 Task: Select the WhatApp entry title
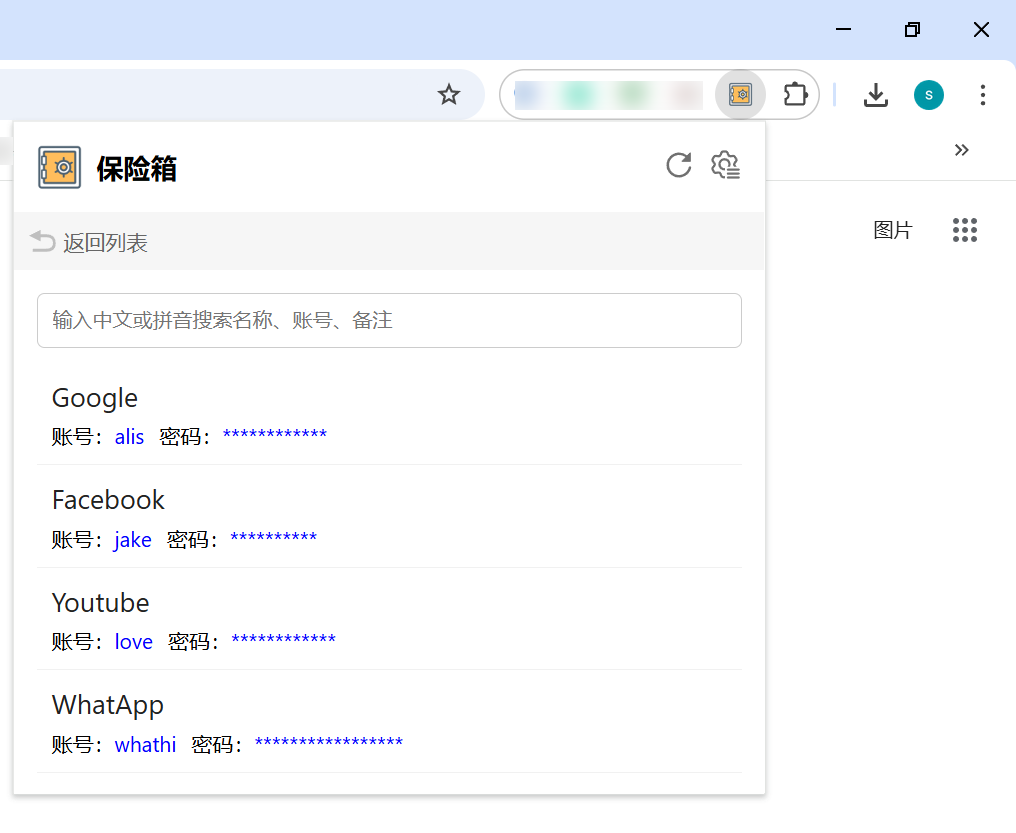pos(108,705)
